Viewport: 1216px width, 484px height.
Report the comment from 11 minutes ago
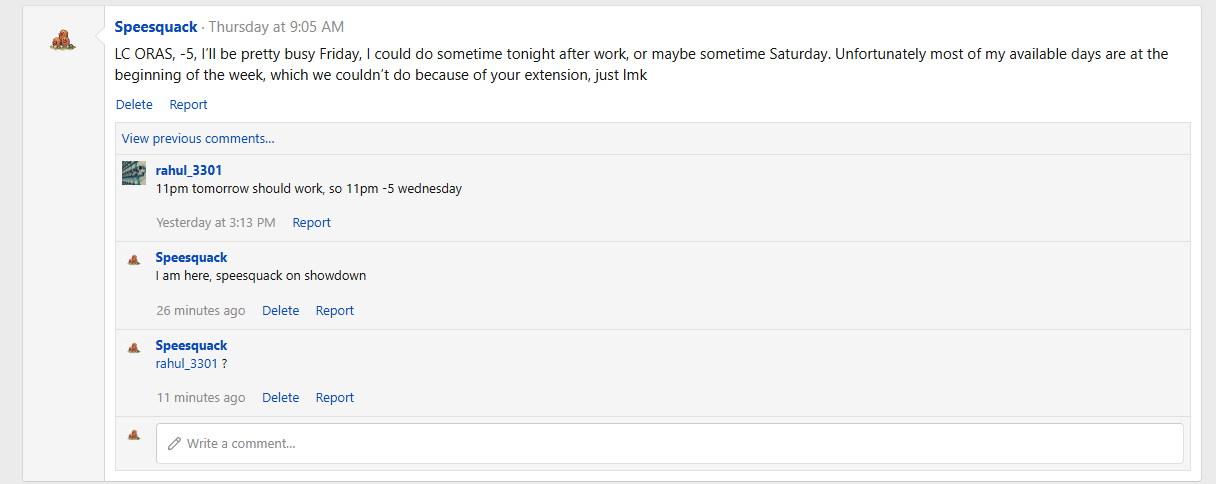coord(334,398)
